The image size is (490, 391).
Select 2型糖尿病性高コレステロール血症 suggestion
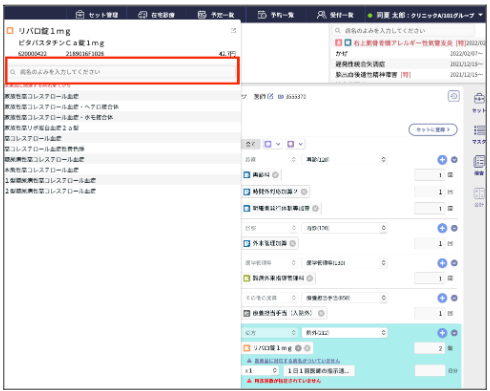pyautogui.click(x=122, y=191)
